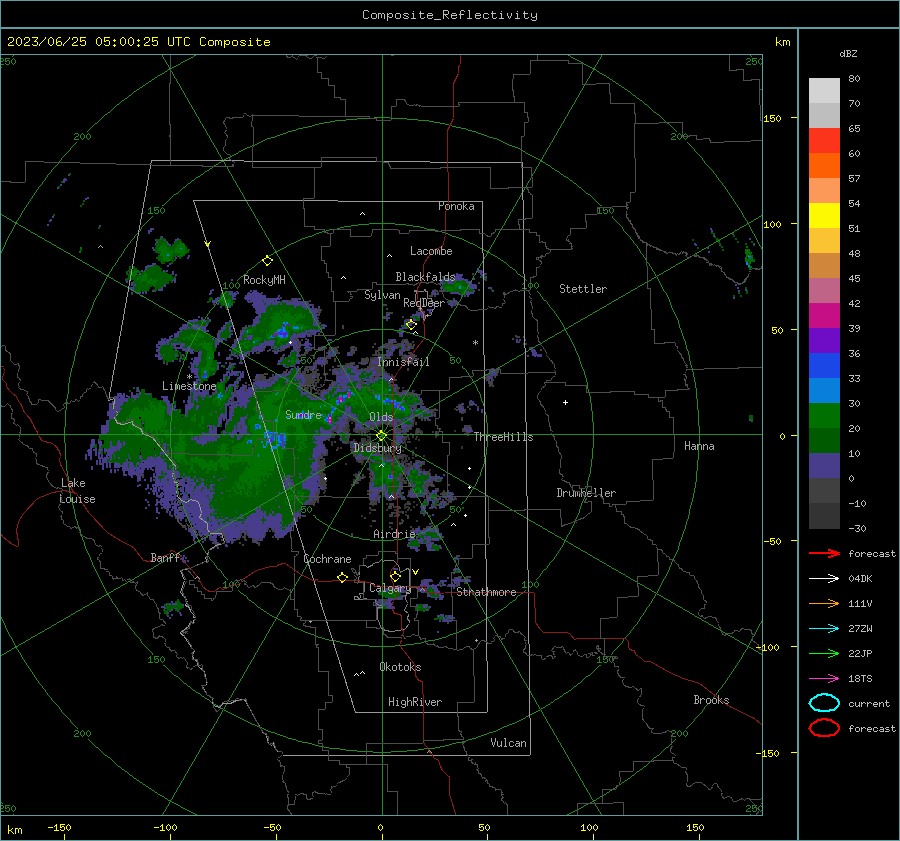Click the Didsbury label
This screenshot has height=841, width=900.
tap(377, 448)
